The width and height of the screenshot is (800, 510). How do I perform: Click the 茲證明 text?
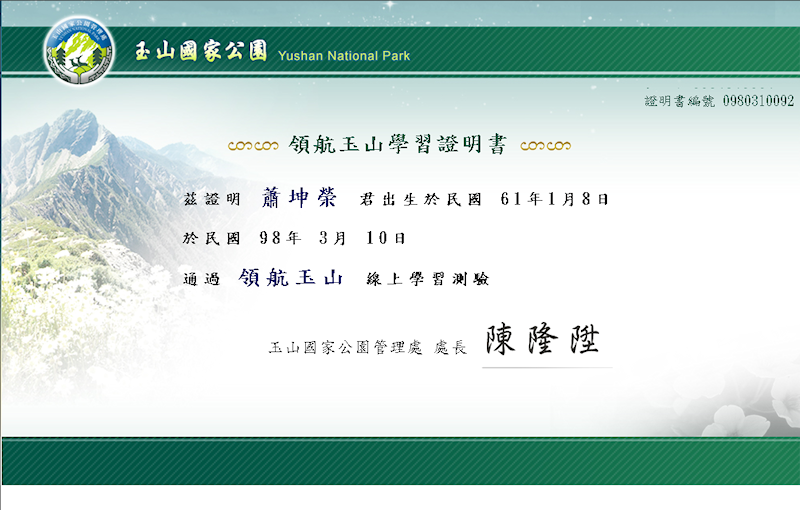click(212, 199)
